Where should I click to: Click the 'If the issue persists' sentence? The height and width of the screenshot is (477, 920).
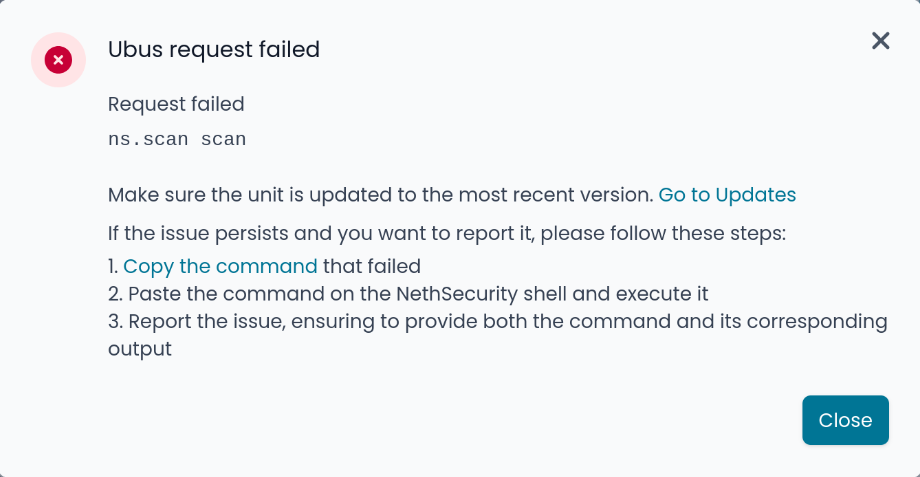(x=447, y=234)
